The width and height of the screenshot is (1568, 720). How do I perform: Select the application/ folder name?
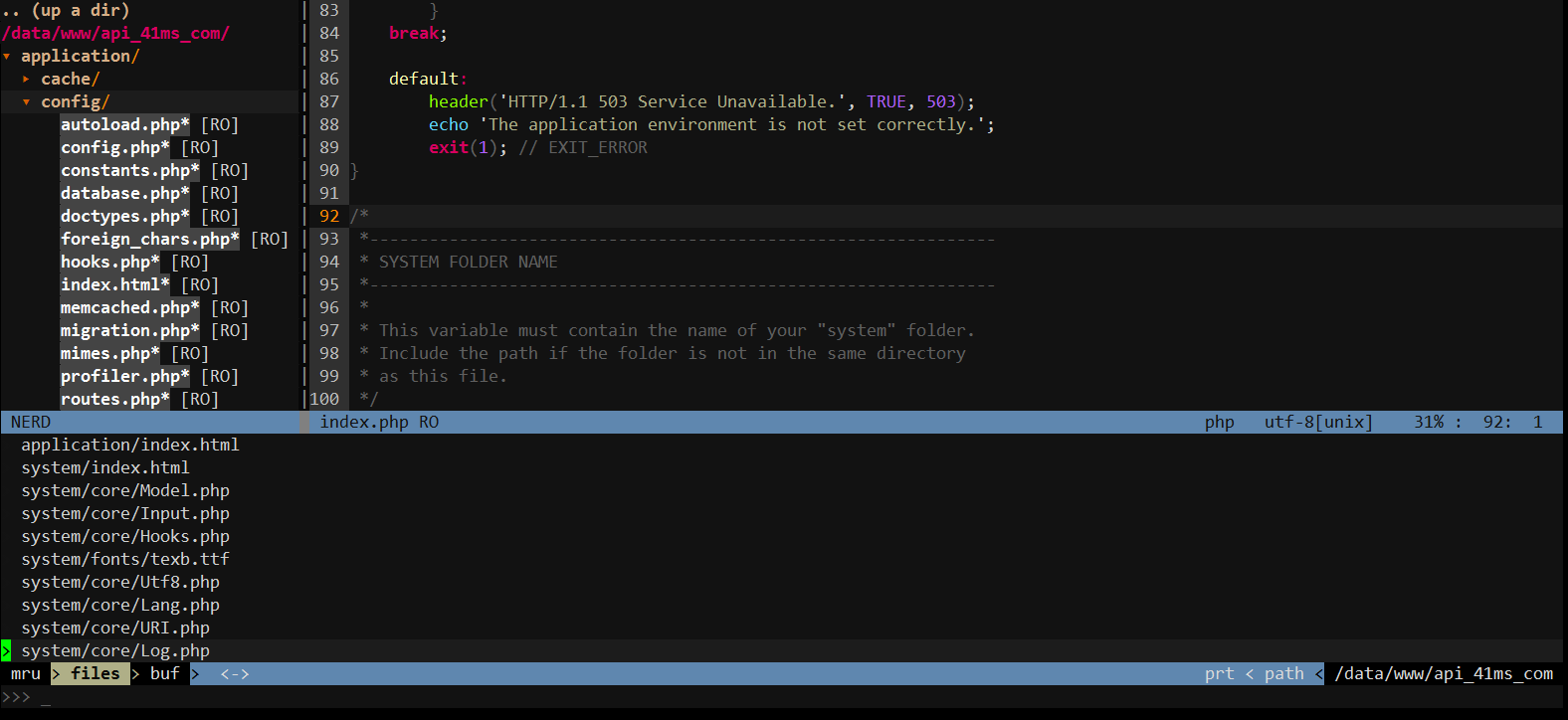[x=81, y=57]
